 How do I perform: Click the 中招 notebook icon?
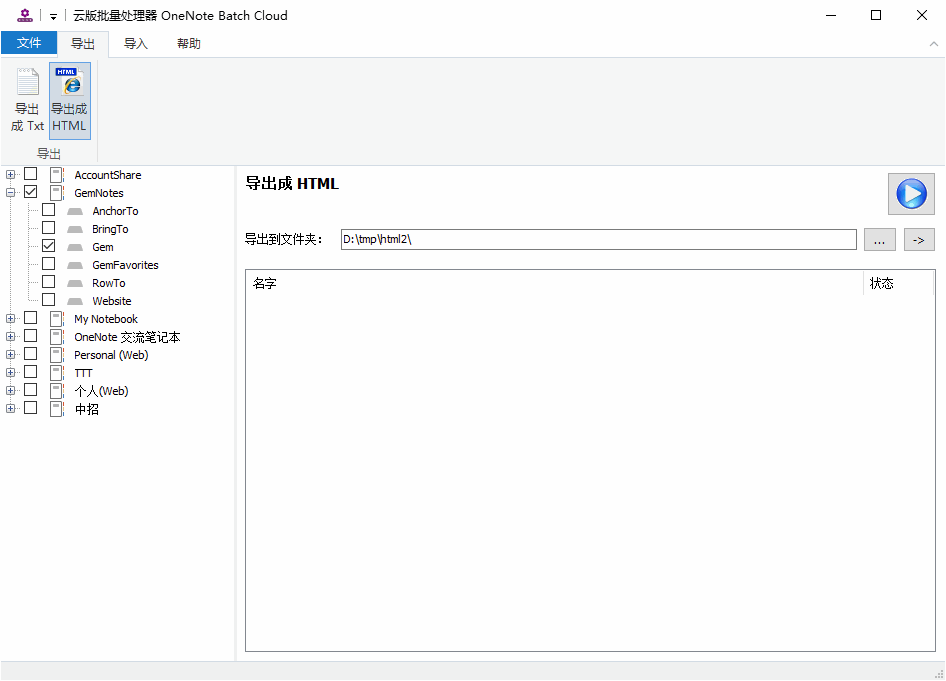[57, 409]
